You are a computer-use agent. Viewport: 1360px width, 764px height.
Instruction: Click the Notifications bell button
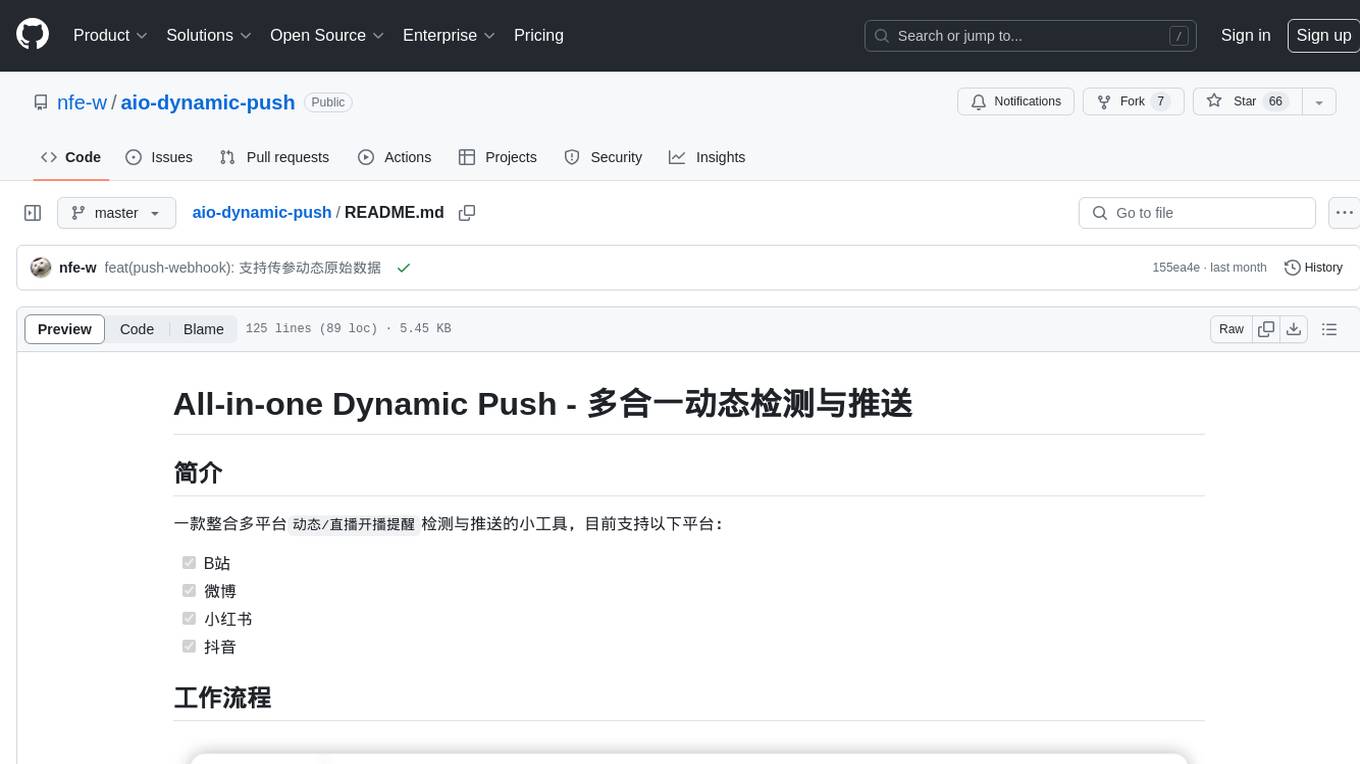point(1016,102)
